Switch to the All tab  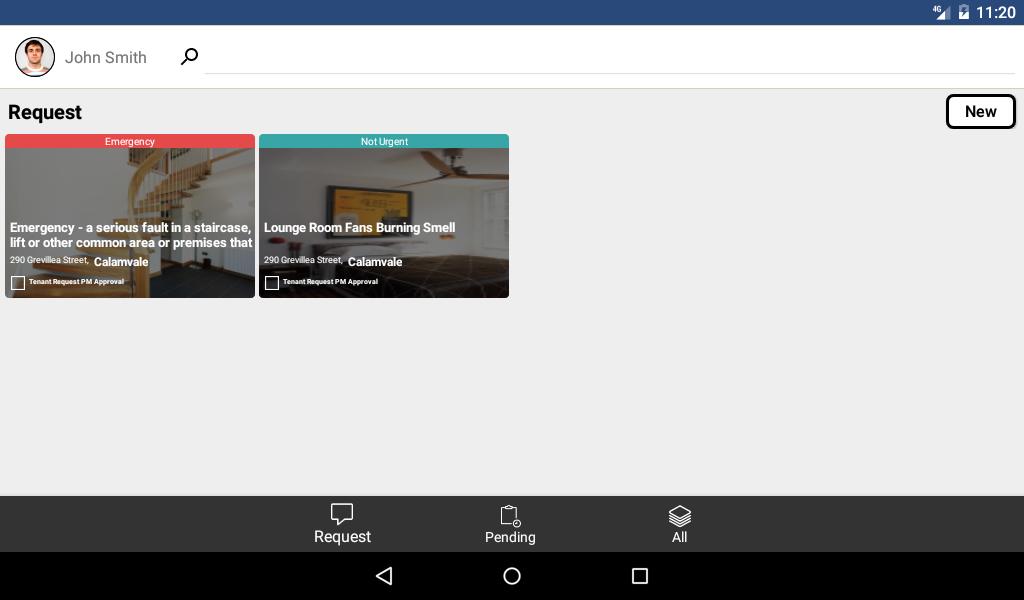click(x=679, y=524)
